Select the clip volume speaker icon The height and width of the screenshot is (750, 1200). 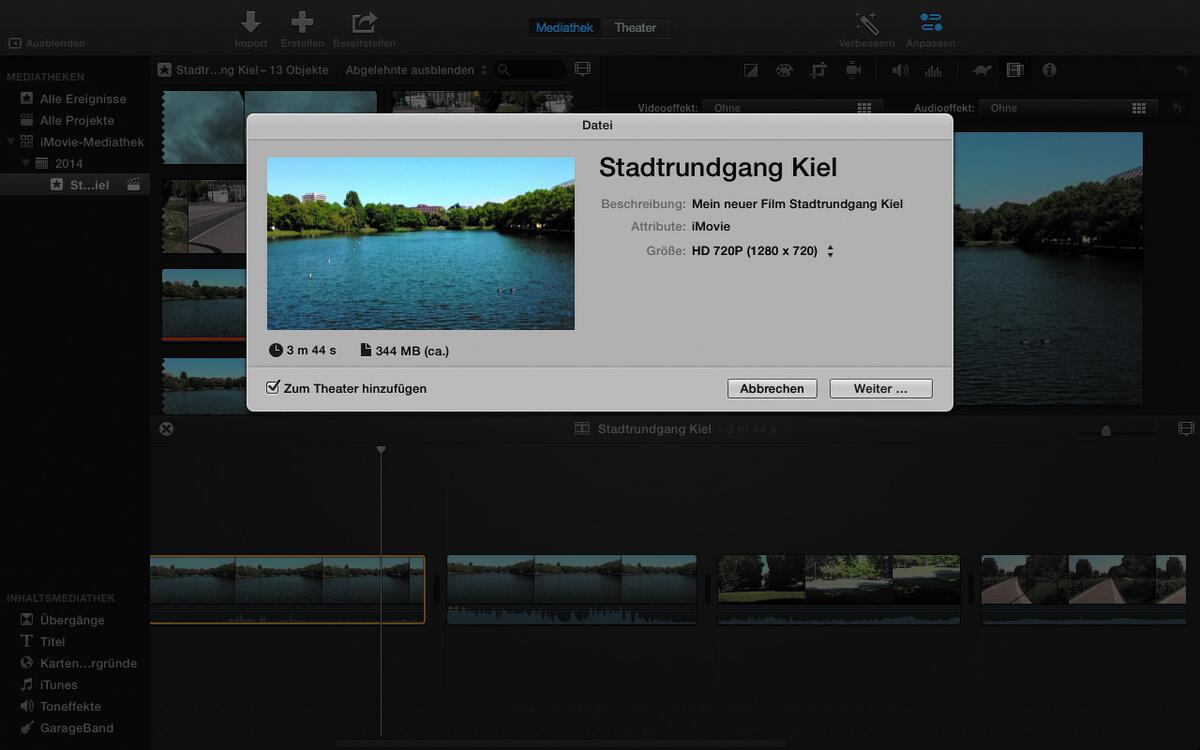[899, 70]
